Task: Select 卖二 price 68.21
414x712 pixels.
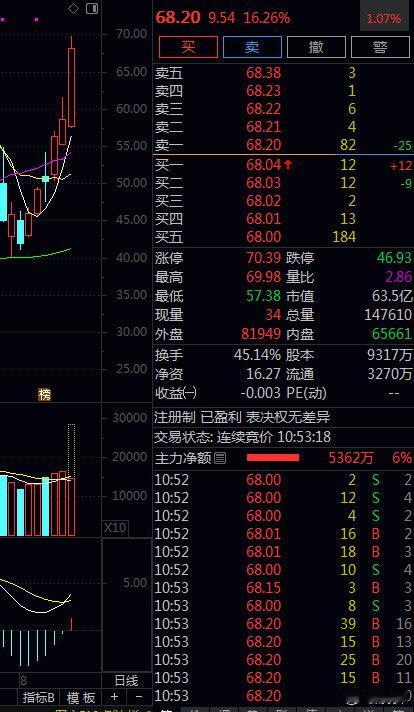Action: coord(263,127)
